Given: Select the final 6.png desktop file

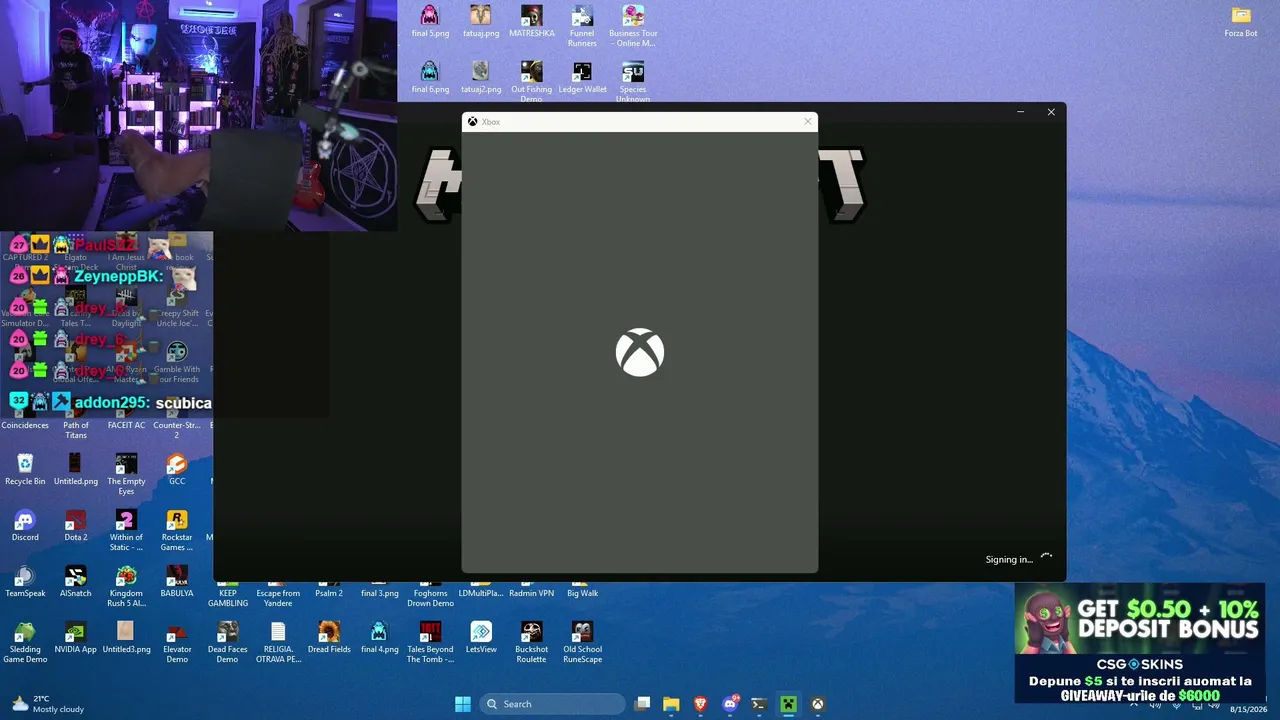Looking at the screenshot, I should tap(430, 77).
